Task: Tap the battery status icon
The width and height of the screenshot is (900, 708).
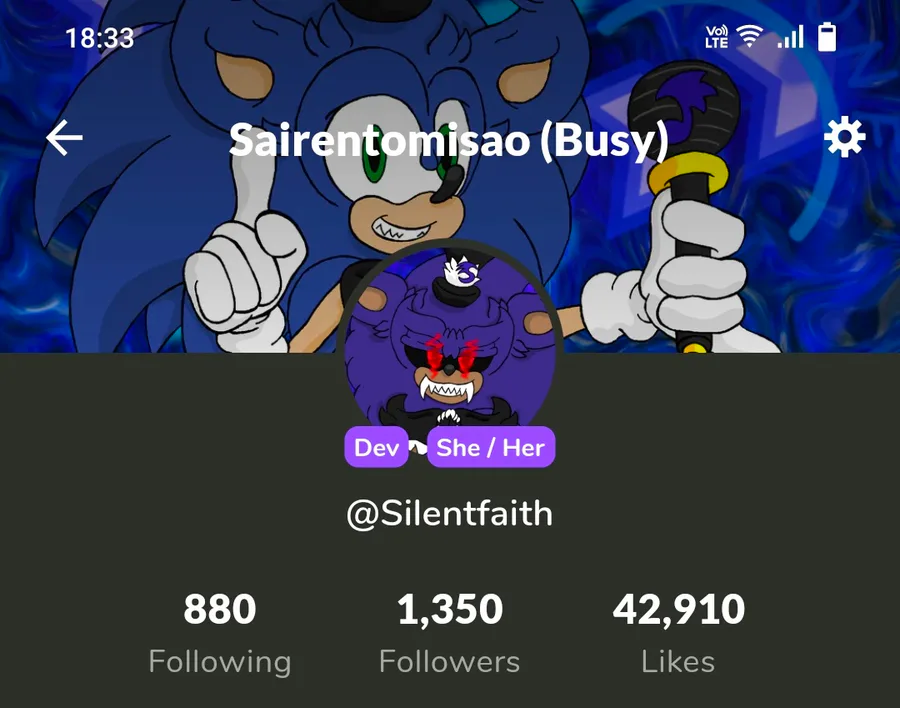Action: click(x=827, y=37)
